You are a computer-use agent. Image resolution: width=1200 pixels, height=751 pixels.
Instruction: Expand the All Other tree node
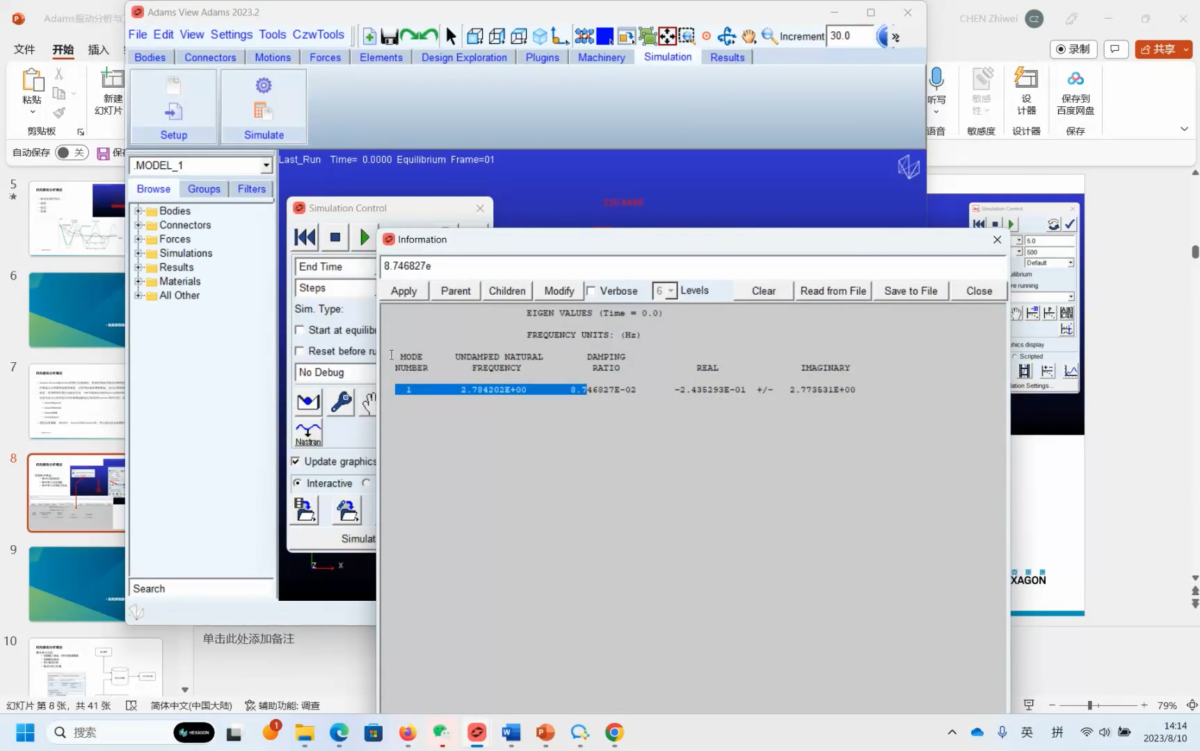click(x=139, y=295)
